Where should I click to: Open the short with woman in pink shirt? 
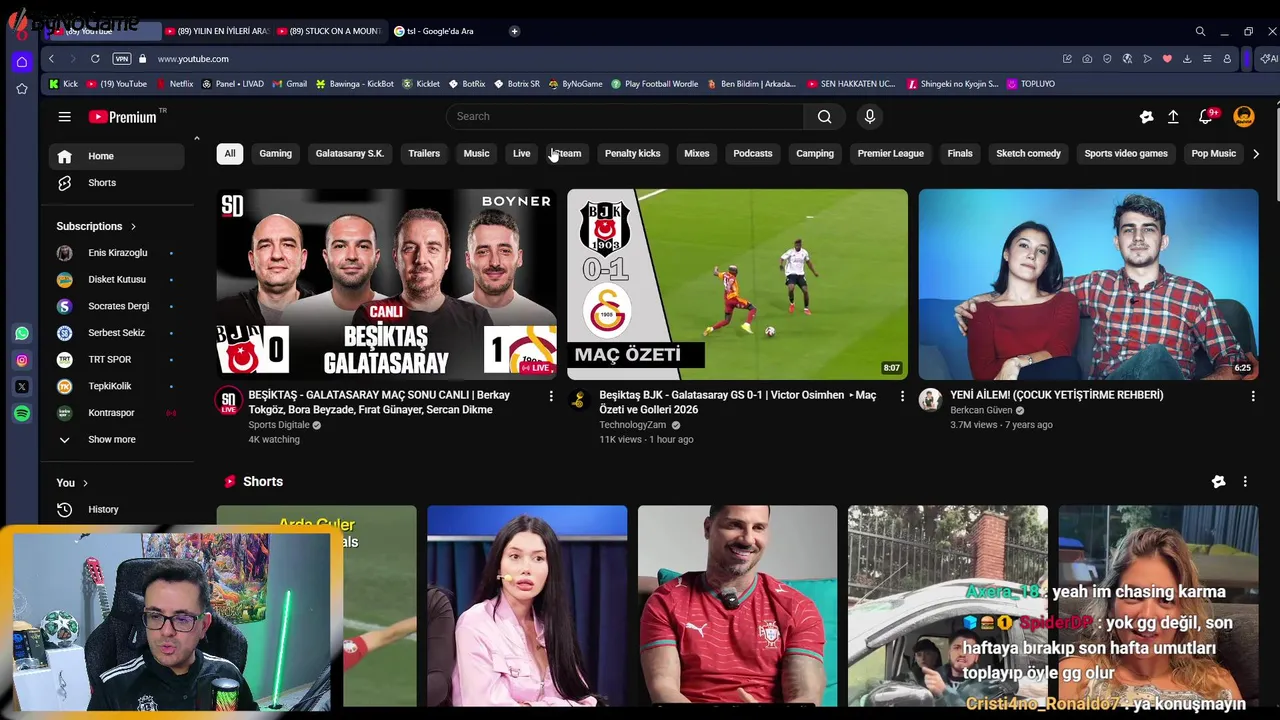click(527, 606)
